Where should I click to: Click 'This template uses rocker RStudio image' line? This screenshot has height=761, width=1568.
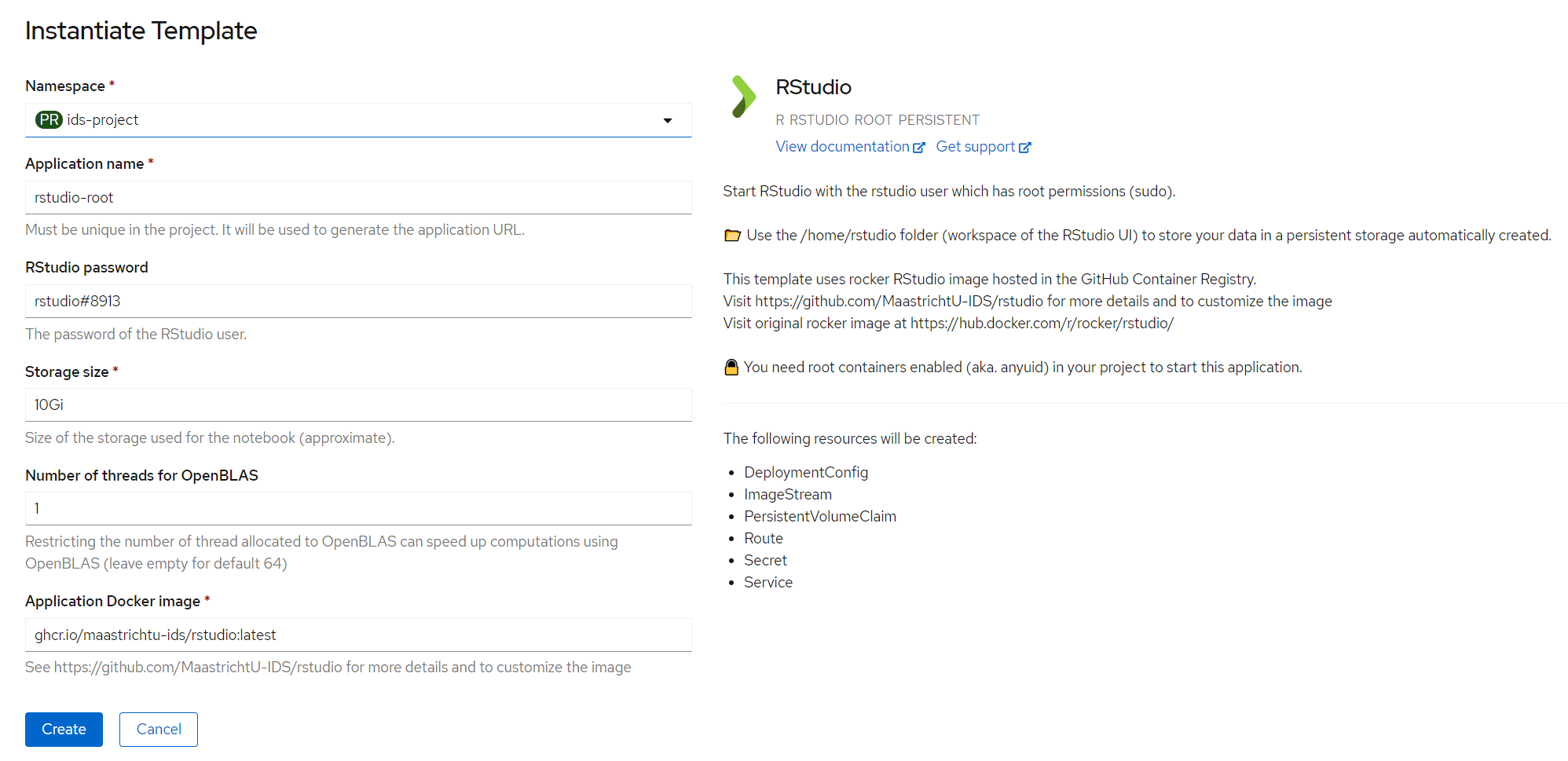990,280
